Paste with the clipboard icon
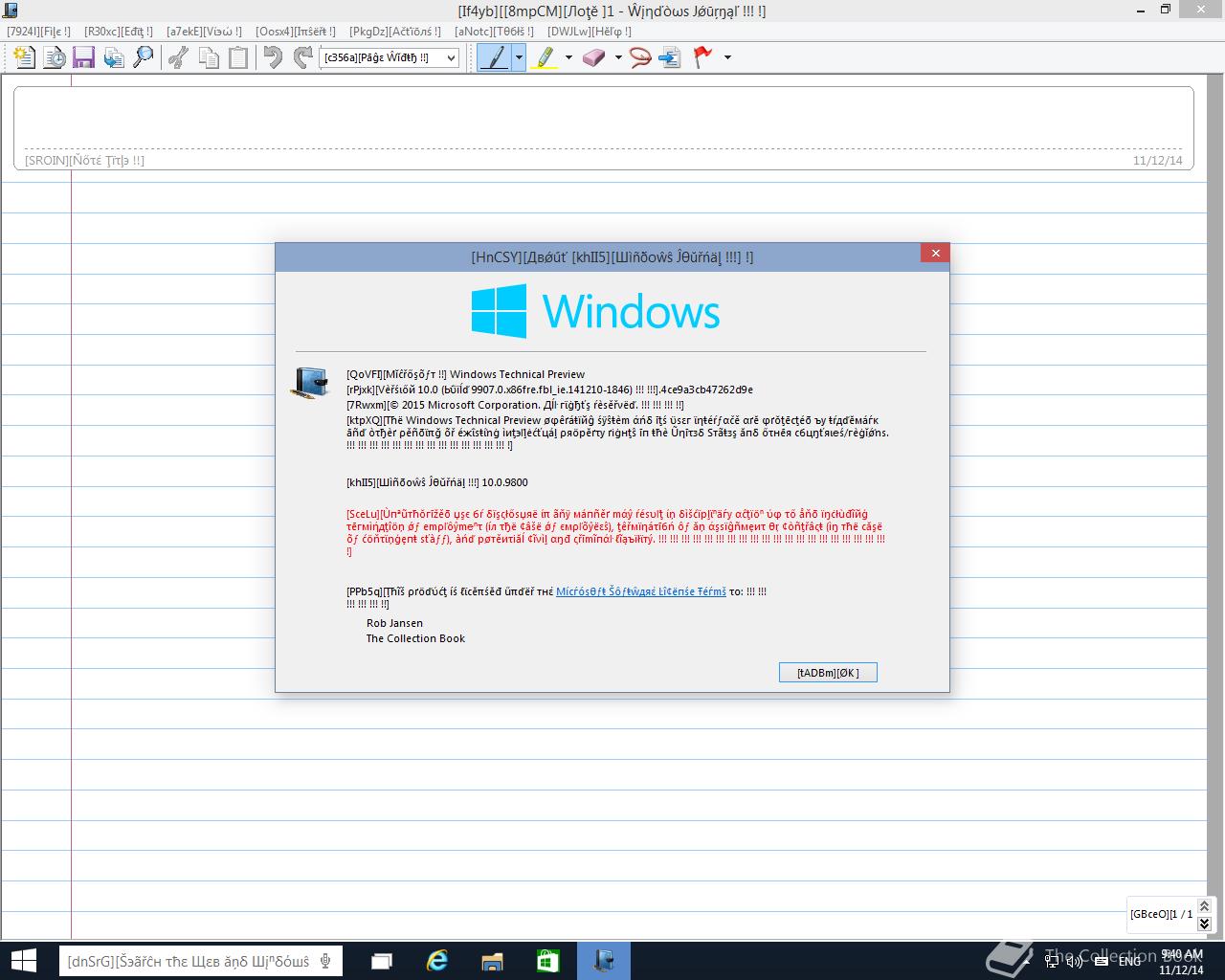Image resolution: width=1225 pixels, height=980 pixels. pos(238,57)
